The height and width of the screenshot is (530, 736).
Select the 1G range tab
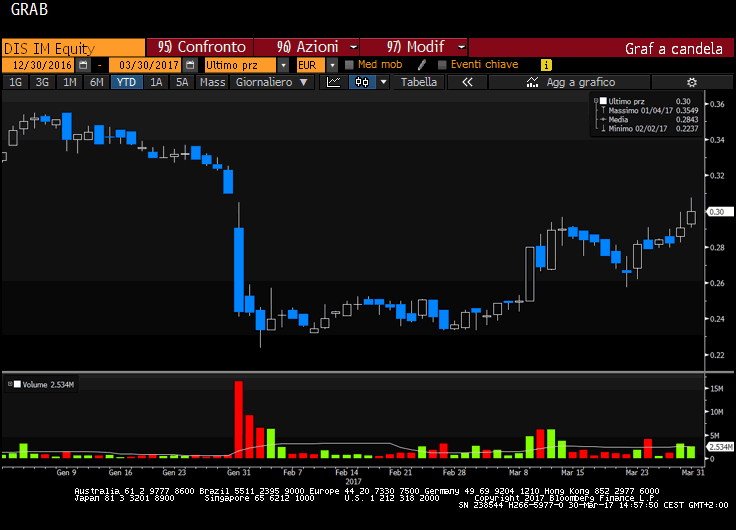(15, 82)
